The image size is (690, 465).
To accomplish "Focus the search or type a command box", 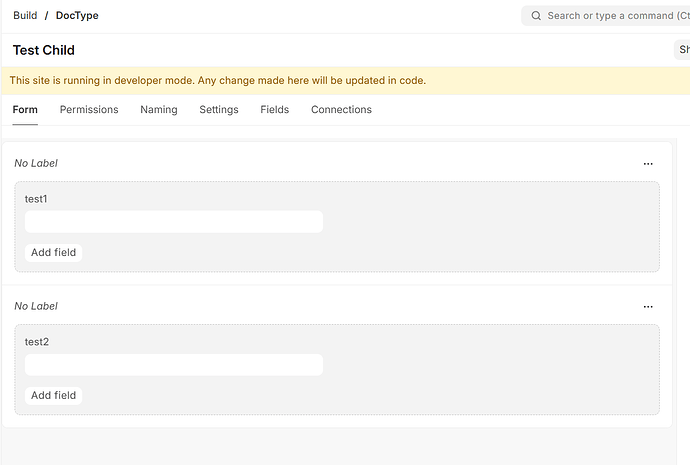I will tap(612, 16).
